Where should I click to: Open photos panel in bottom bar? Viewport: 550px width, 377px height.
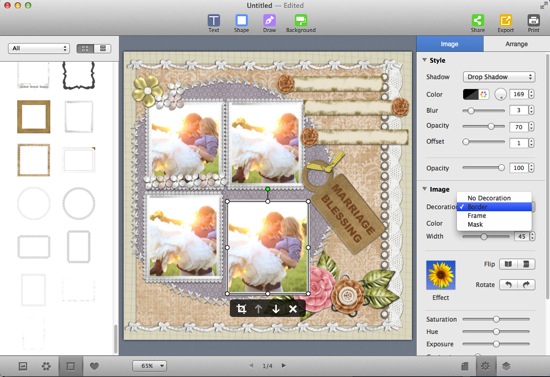(x=23, y=366)
